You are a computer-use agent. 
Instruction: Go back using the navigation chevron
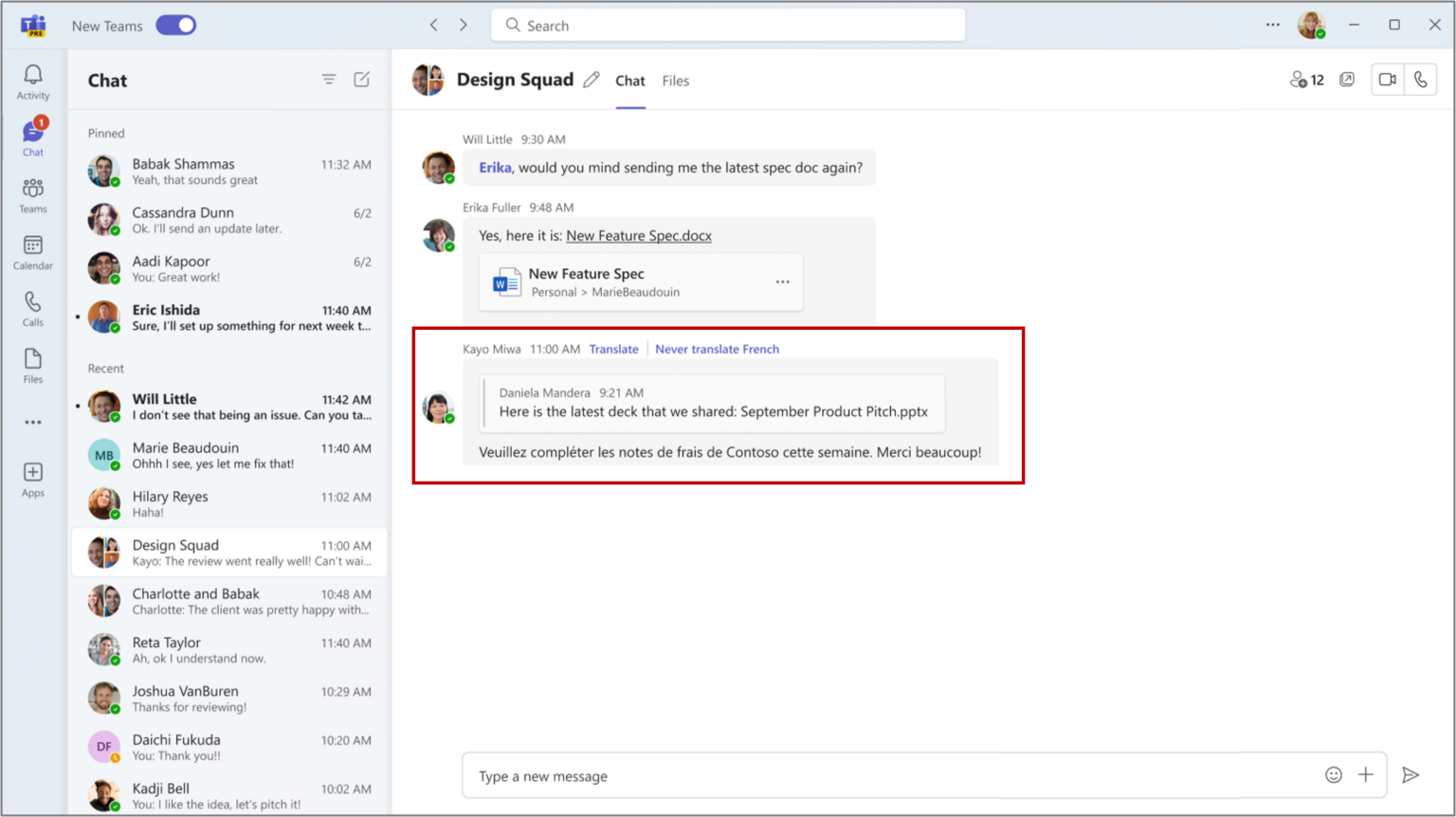point(433,25)
